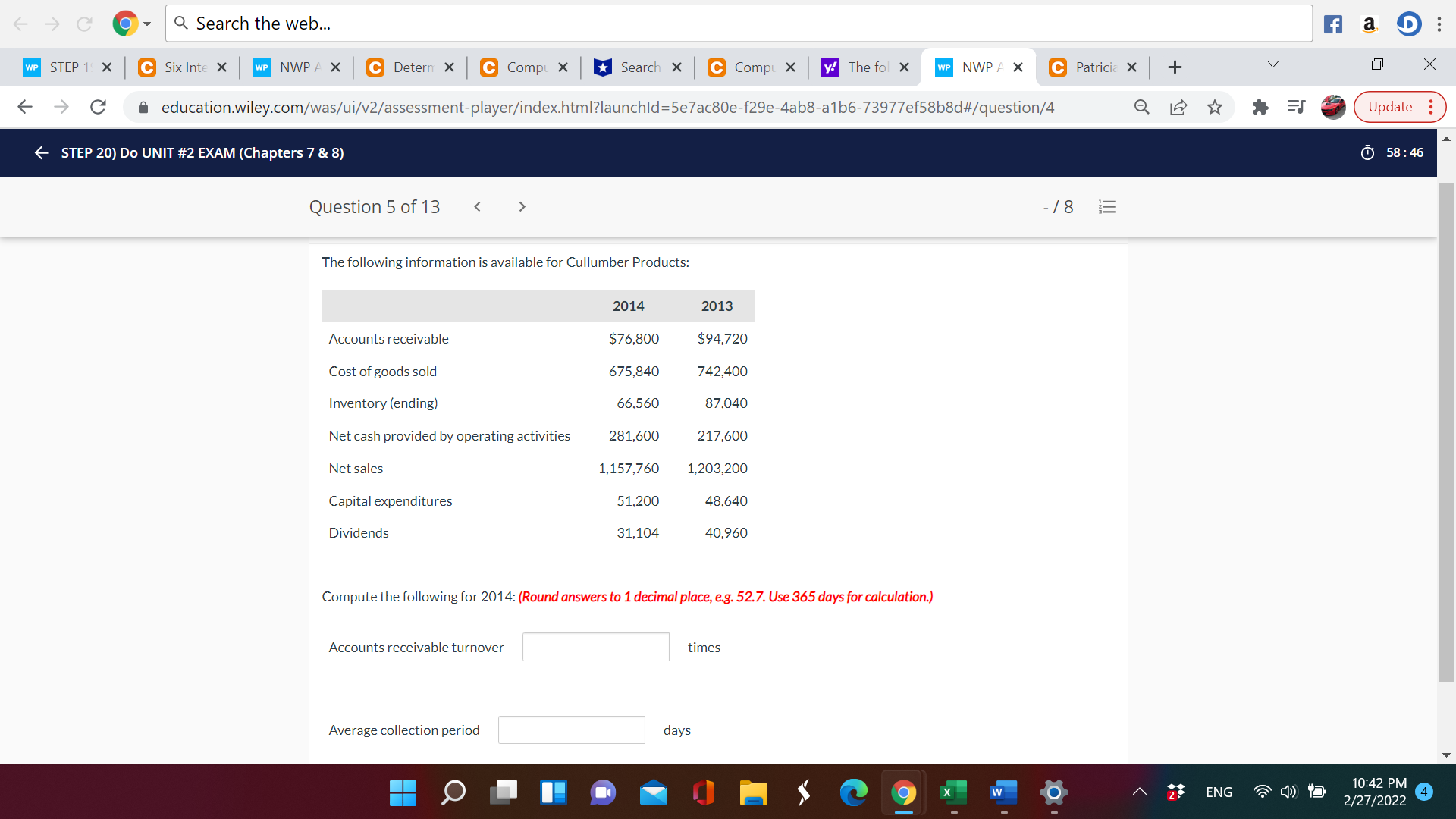Click the Update browser button
Screen dimensions: 1456x819
pos(1389,107)
